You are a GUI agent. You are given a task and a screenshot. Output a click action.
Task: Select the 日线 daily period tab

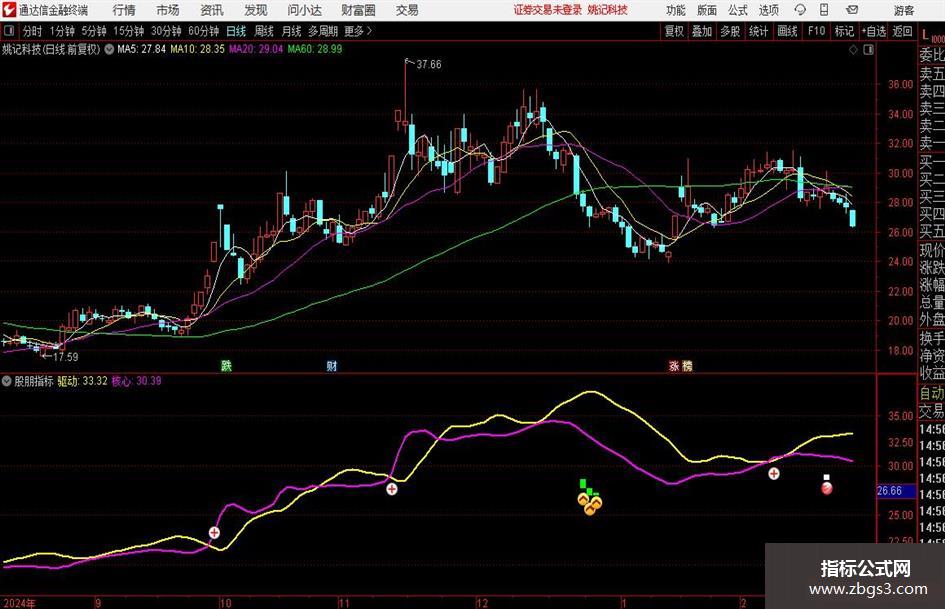click(236, 31)
